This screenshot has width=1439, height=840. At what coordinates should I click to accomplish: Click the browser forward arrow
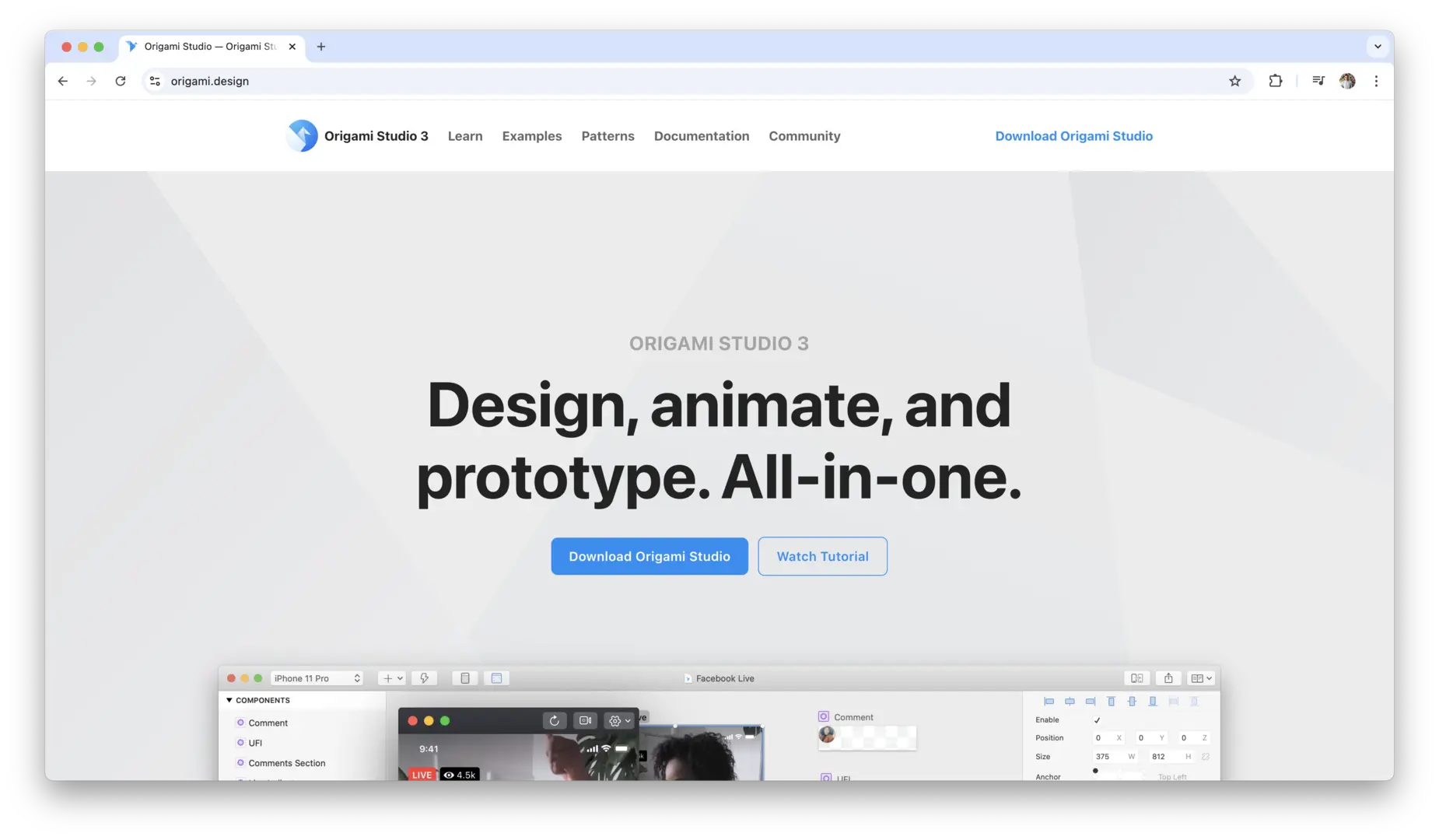[92, 81]
